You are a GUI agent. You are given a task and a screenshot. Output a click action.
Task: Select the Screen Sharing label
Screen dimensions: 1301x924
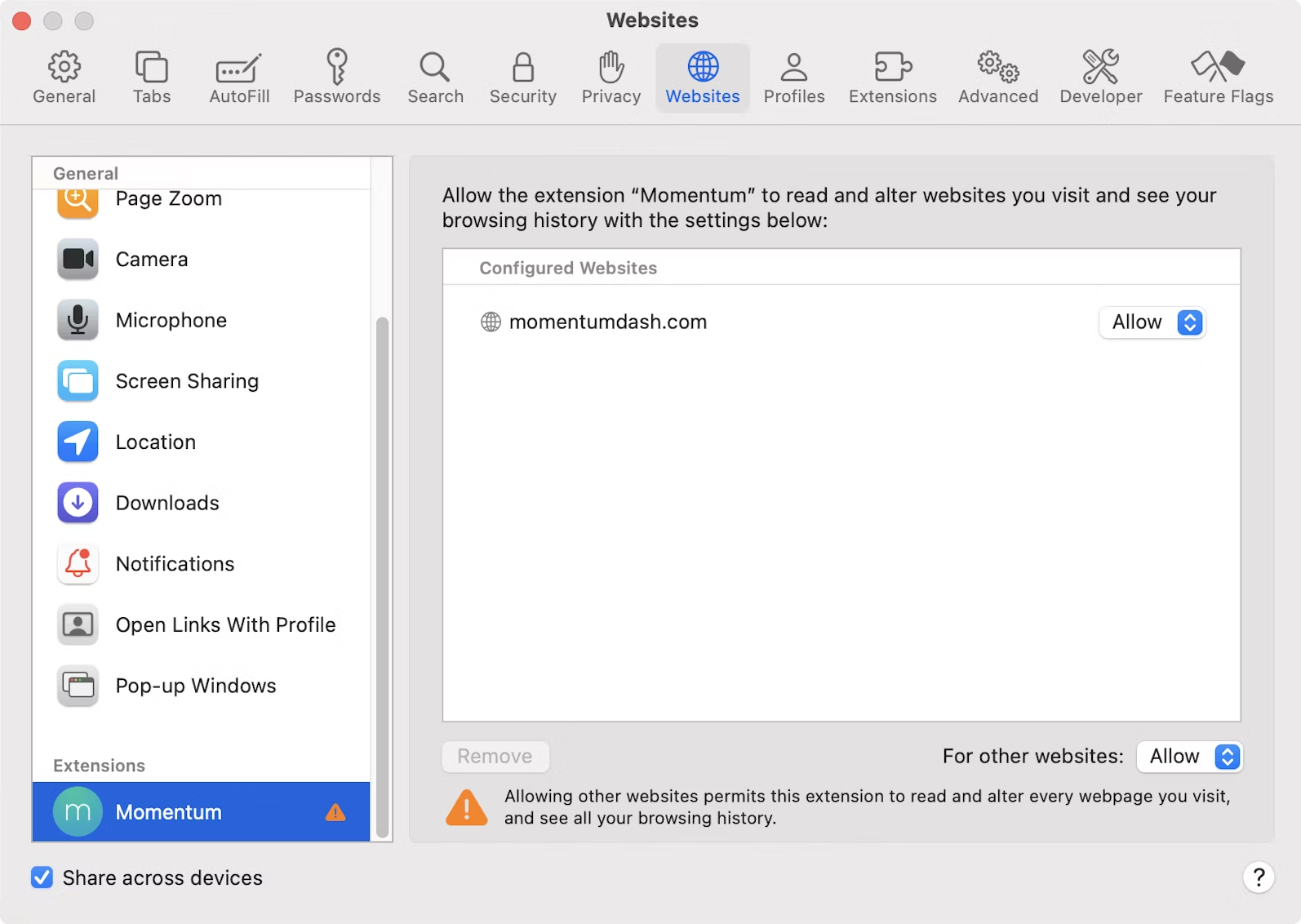[x=187, y=381]
